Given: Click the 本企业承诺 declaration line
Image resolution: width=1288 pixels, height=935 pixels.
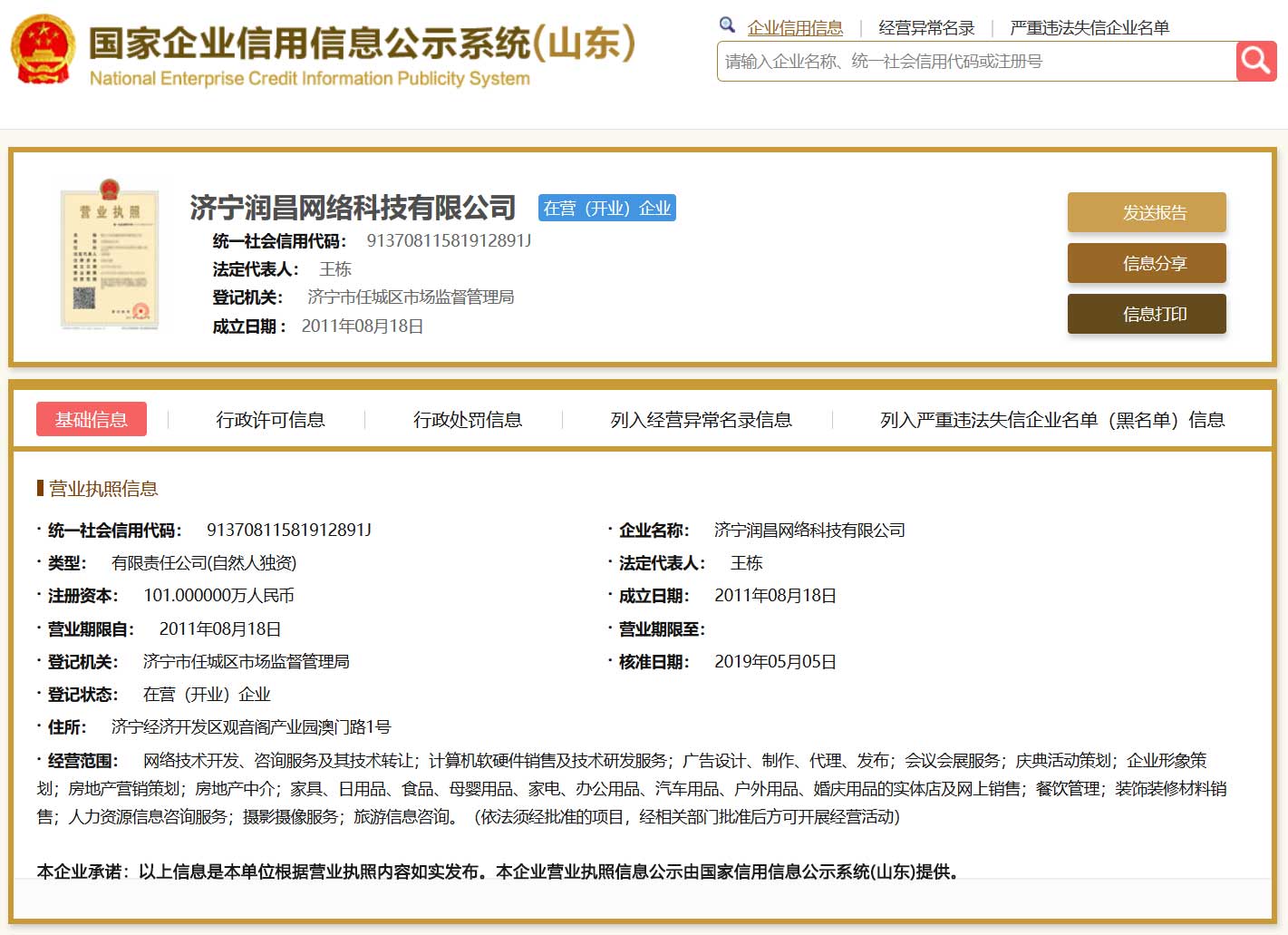Looking at the screenshot, I should [499, 872].
